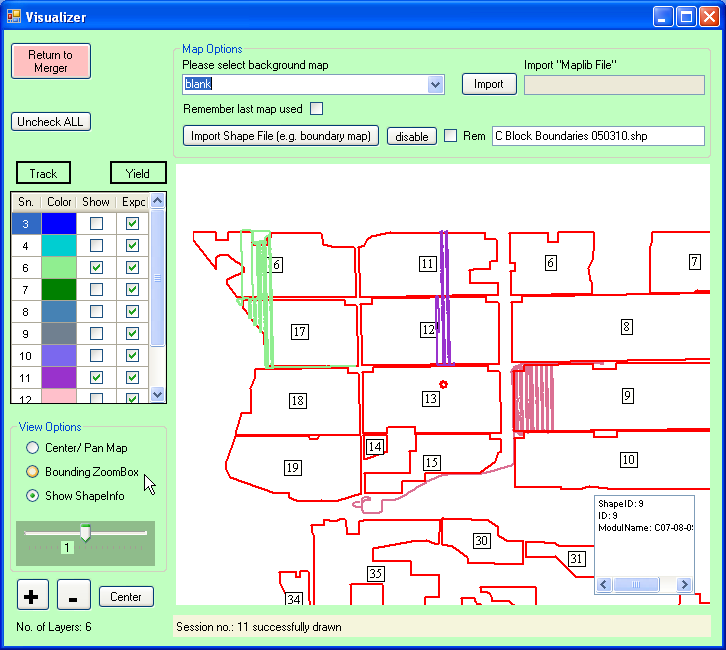Click block label 30 on the map
726x650 pixels.
pyautogui.click(x=481, y=541)
